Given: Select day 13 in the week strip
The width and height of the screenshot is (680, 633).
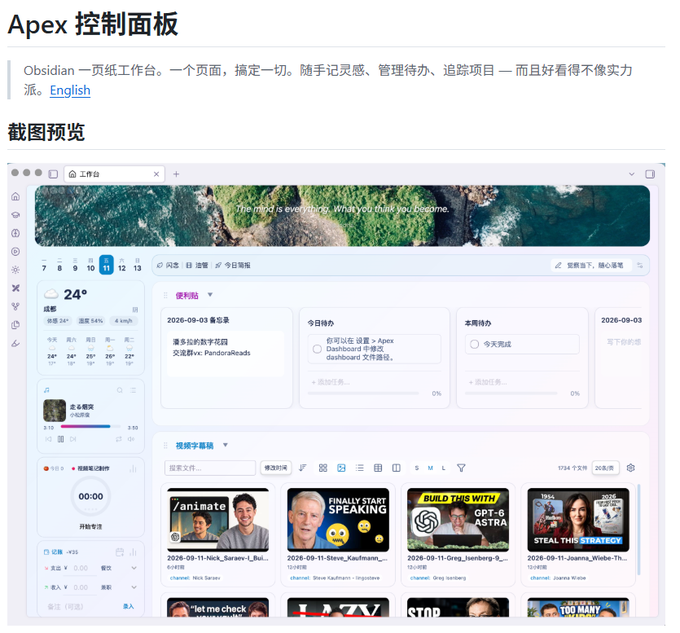Looking at the screenshot, I should [137, 265].
